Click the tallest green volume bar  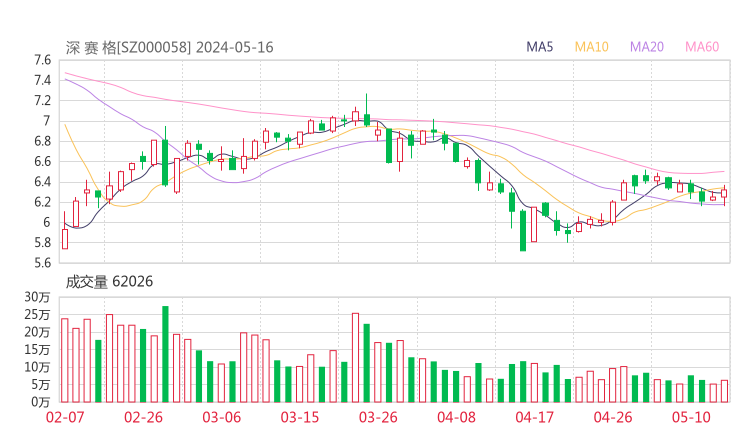click(x=165, y=354)
